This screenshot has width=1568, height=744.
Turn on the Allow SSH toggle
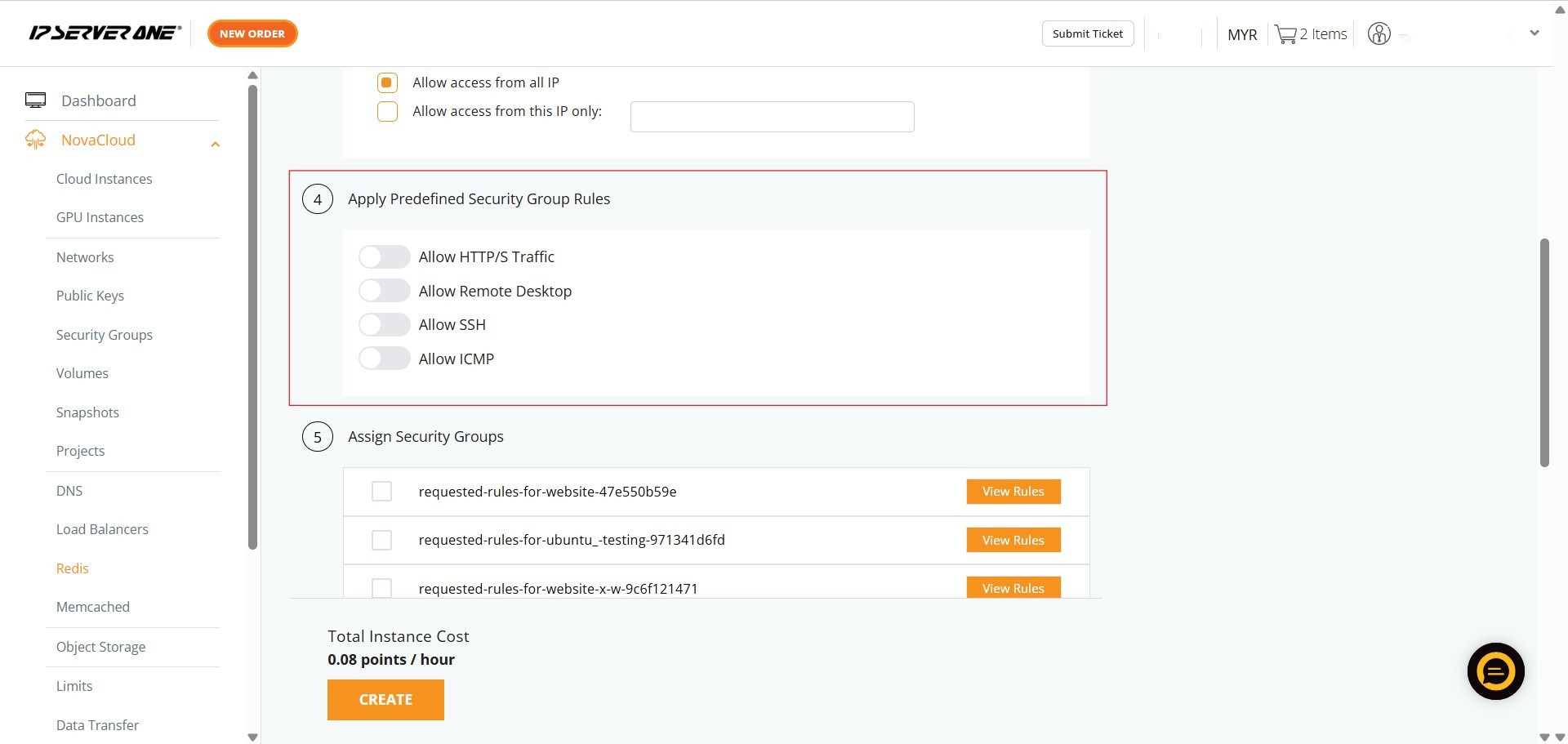(x=384, y=325)
